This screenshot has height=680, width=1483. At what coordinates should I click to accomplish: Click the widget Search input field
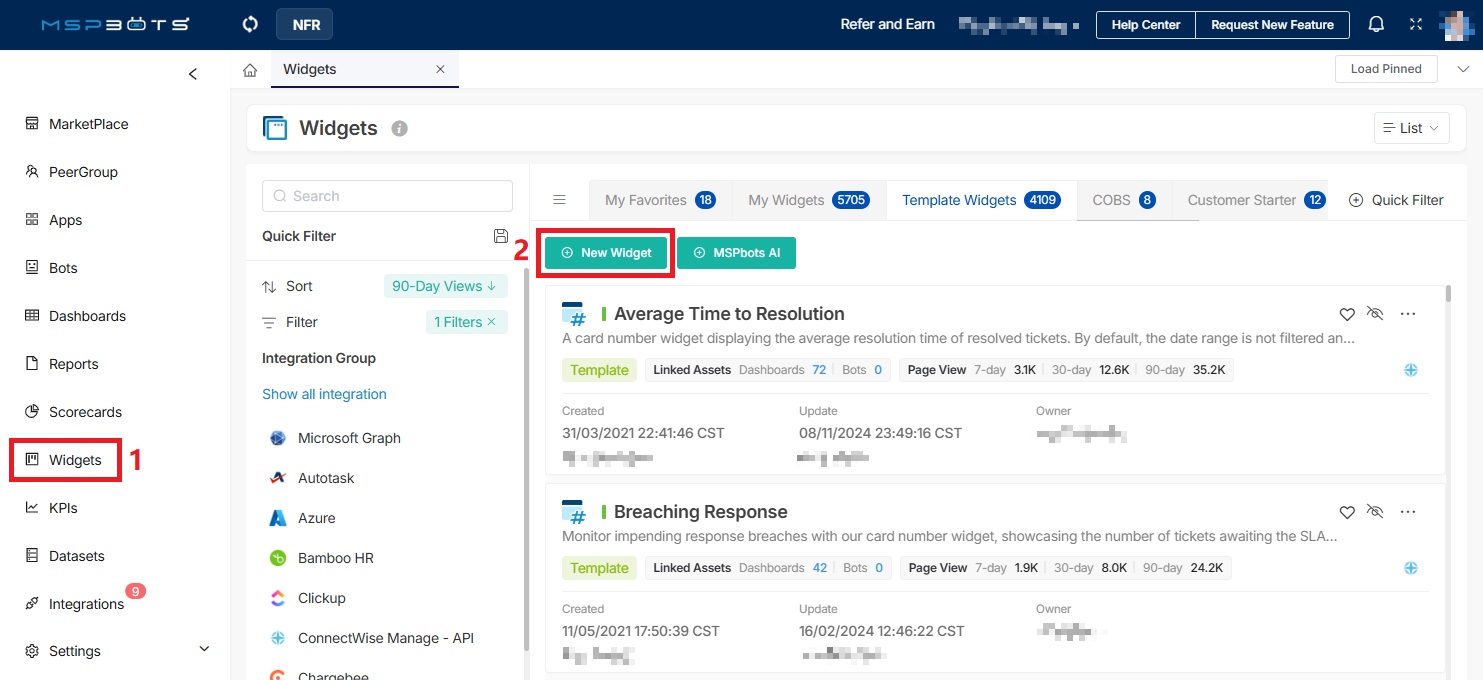(x=387, y=196)
